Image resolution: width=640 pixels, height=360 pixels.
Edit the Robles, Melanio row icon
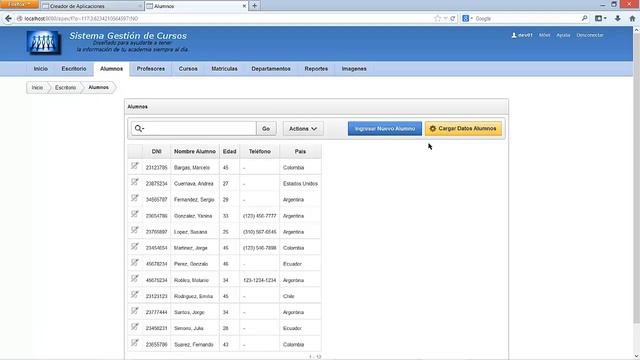[135, 278]
